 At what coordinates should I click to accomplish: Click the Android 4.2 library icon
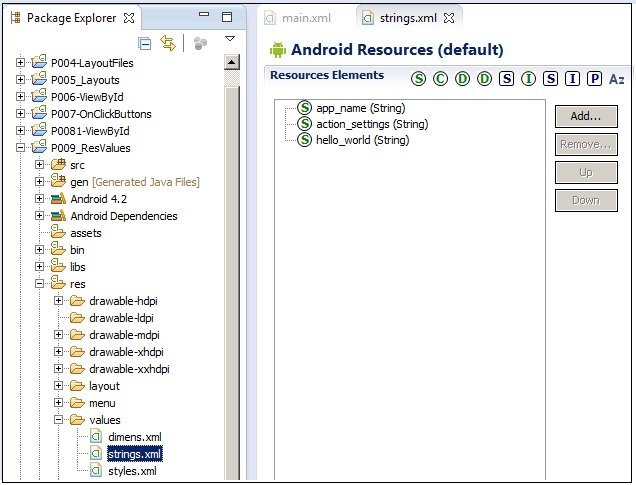click(x=58, y=199)
